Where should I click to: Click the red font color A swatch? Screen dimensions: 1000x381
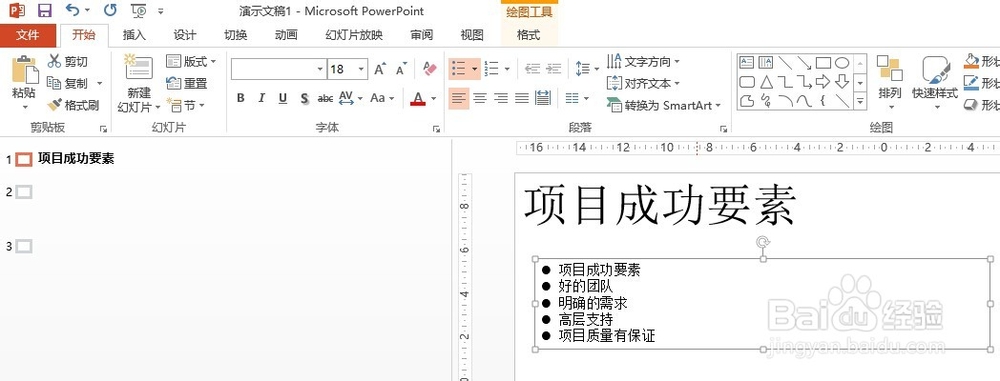[x=418, y=98]
